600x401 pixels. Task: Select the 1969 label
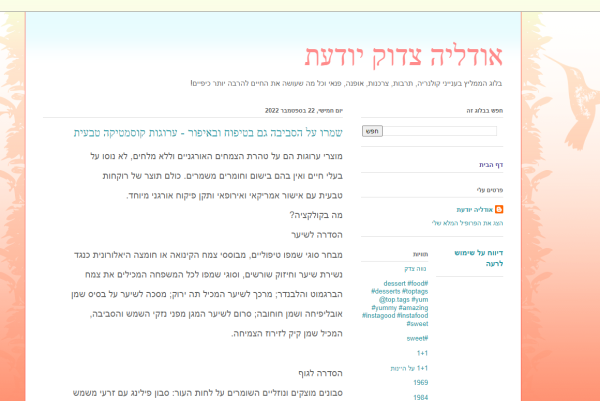(421, 382)
